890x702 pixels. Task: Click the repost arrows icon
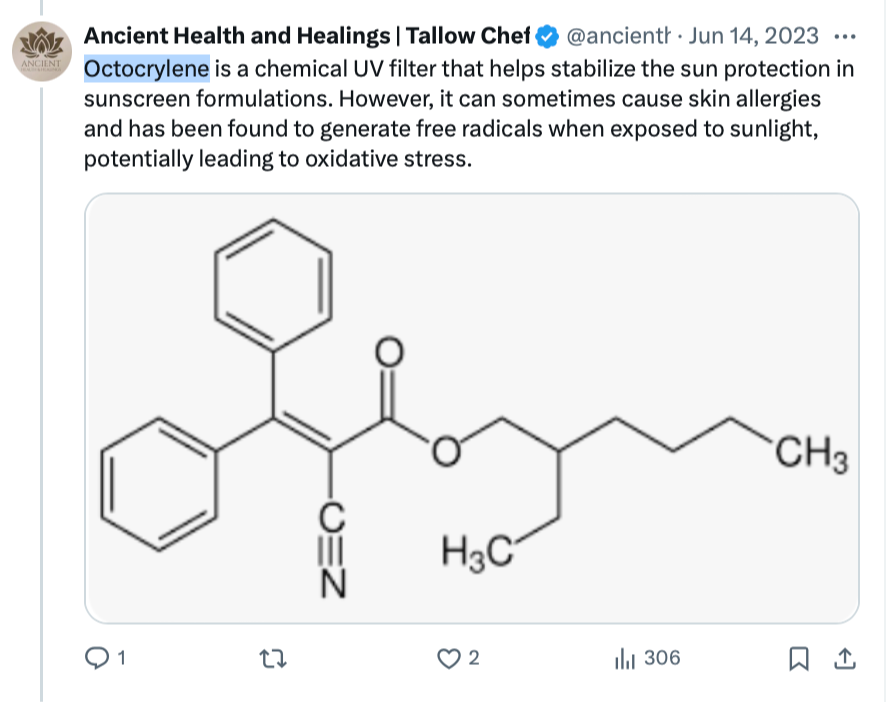tap(272, 658)
